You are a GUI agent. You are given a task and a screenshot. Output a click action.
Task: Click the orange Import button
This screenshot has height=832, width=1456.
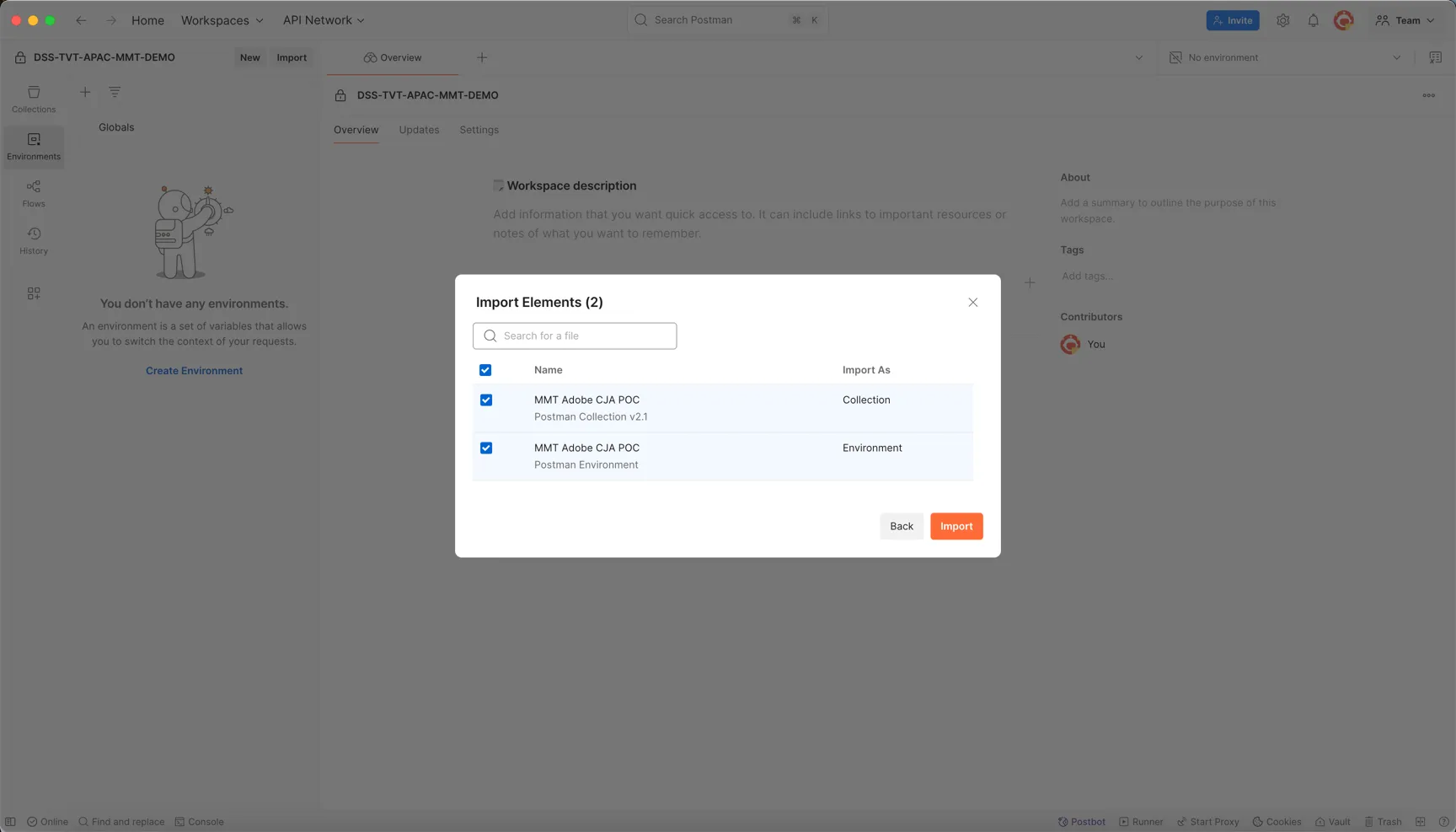click(956, 526)
